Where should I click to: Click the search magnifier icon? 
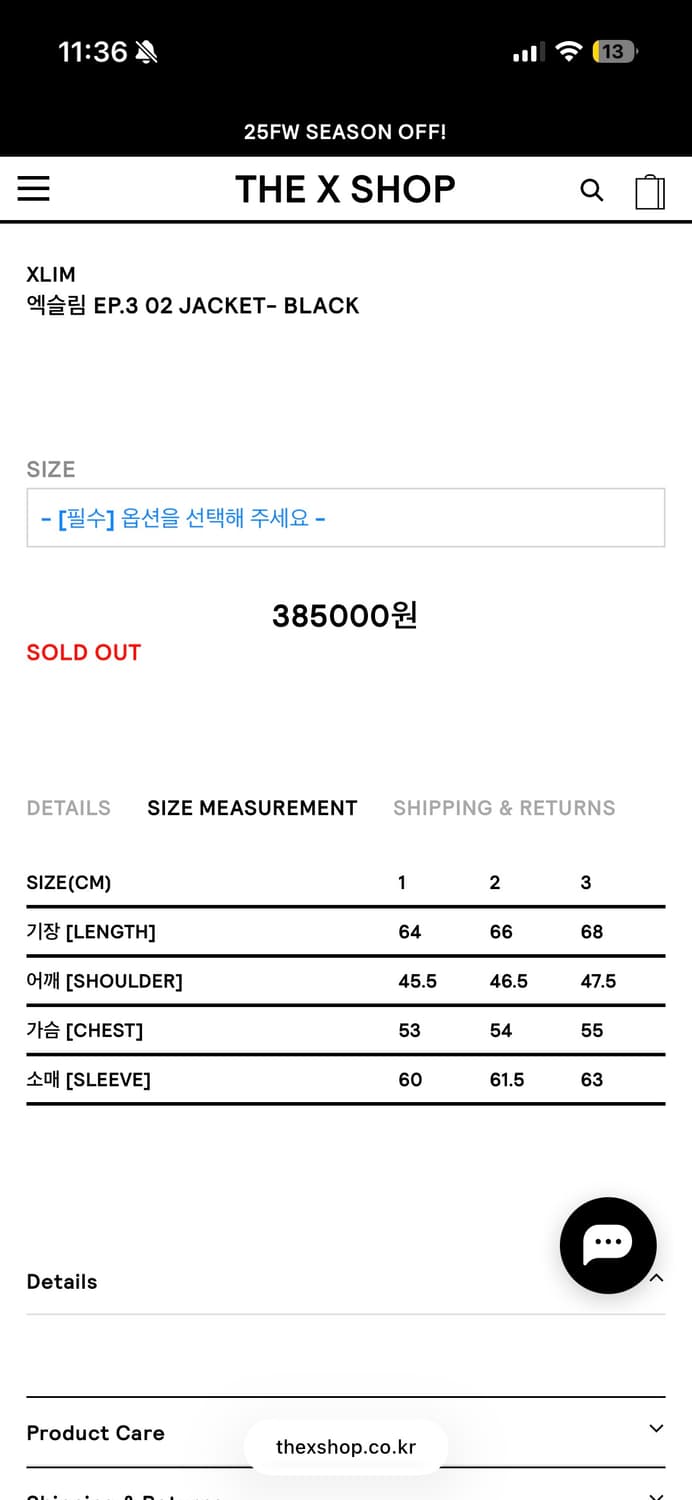[x=591, y=190]
